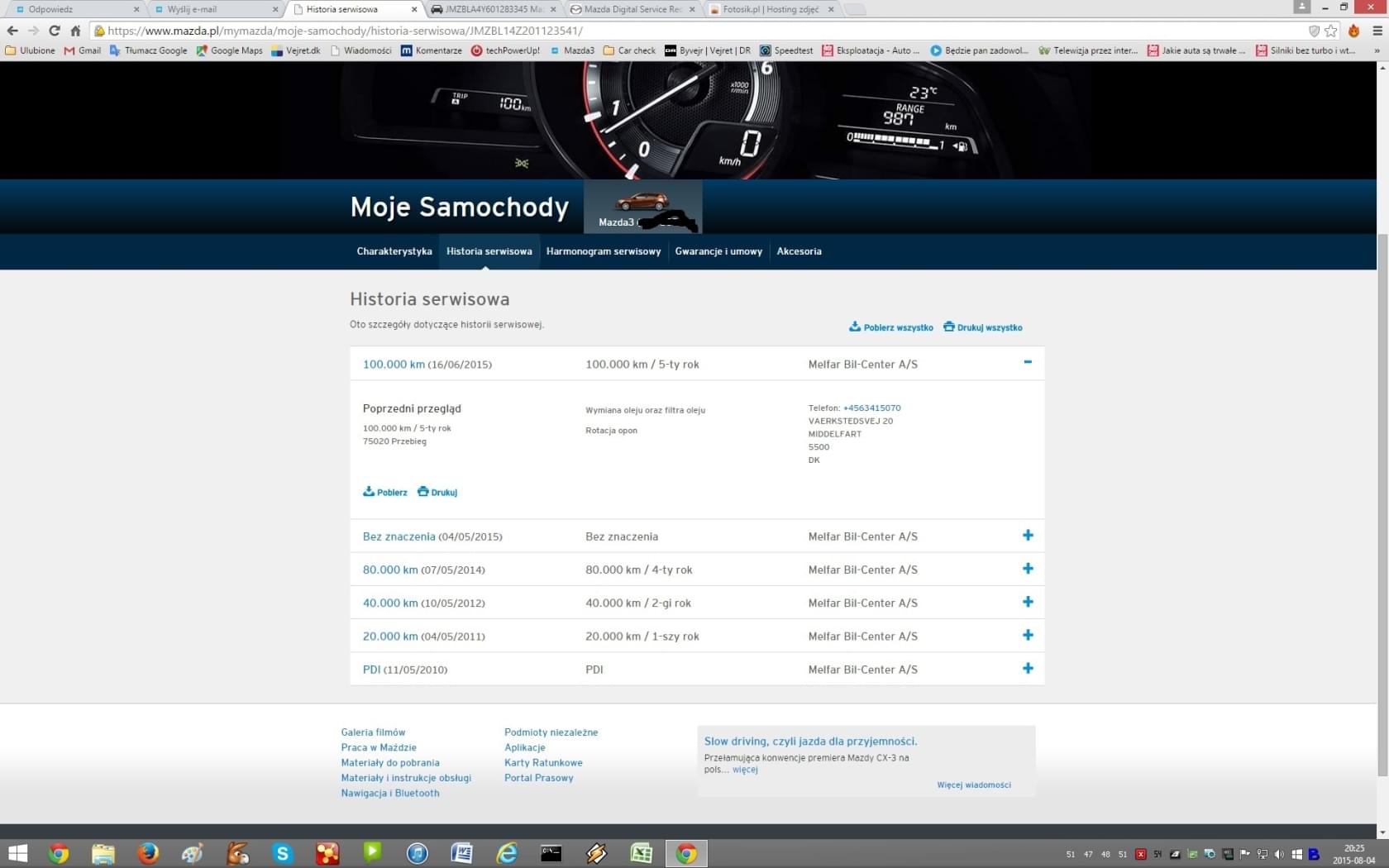
Task: Select the Historia serwisowa navigation tab
Action: pos(489,251)
